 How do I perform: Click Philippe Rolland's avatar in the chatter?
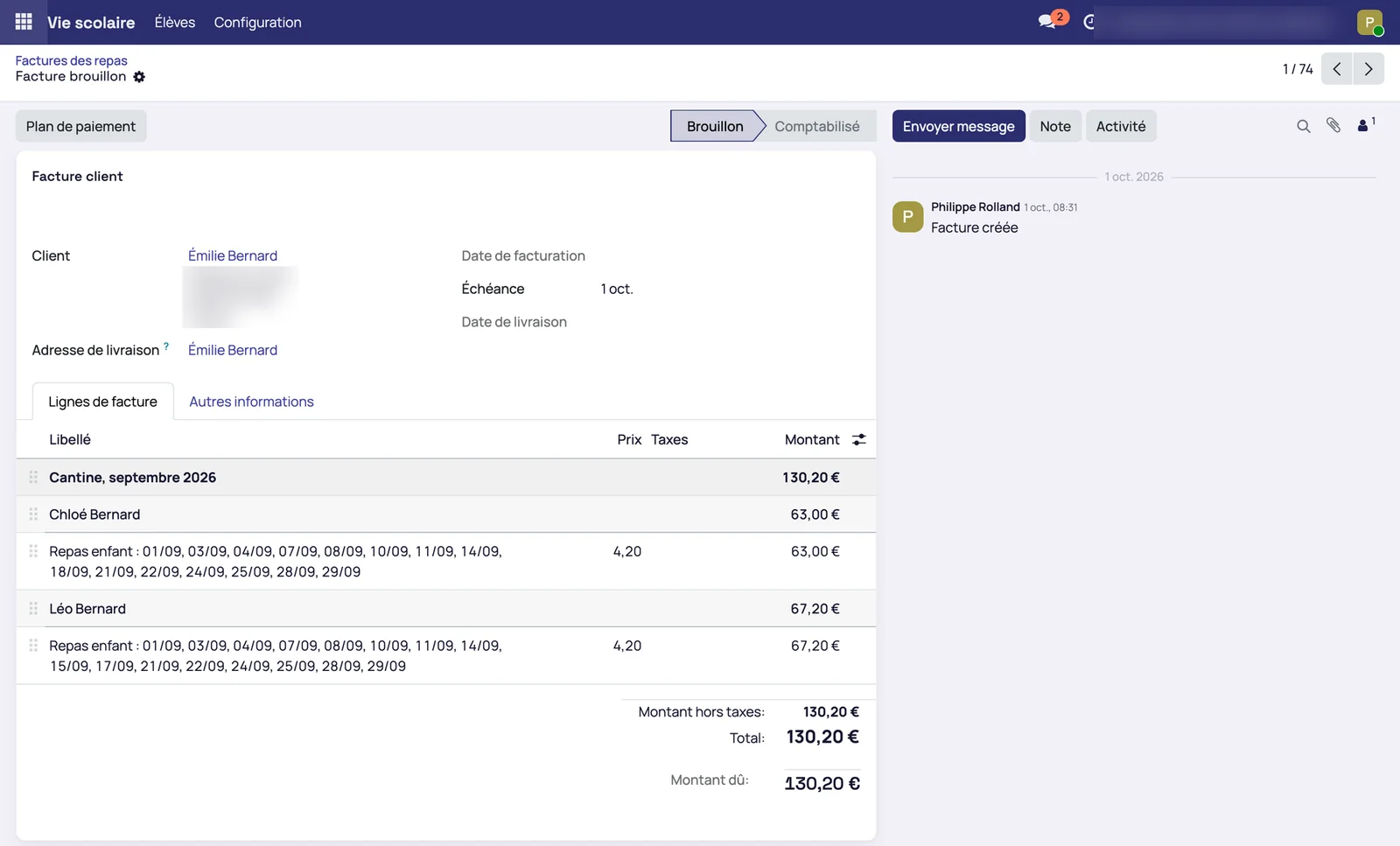907,217
